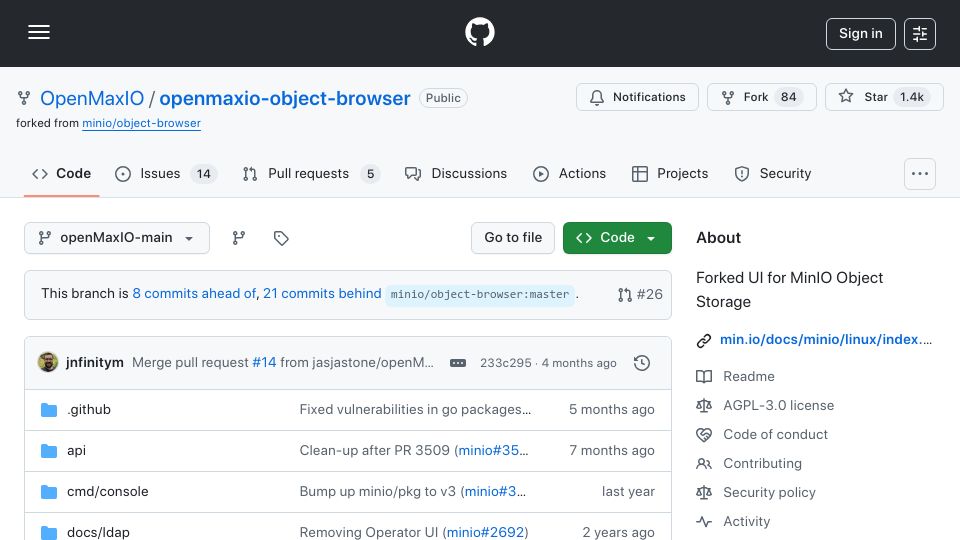Go to the GitHub logo homepage

coord(479,32)
